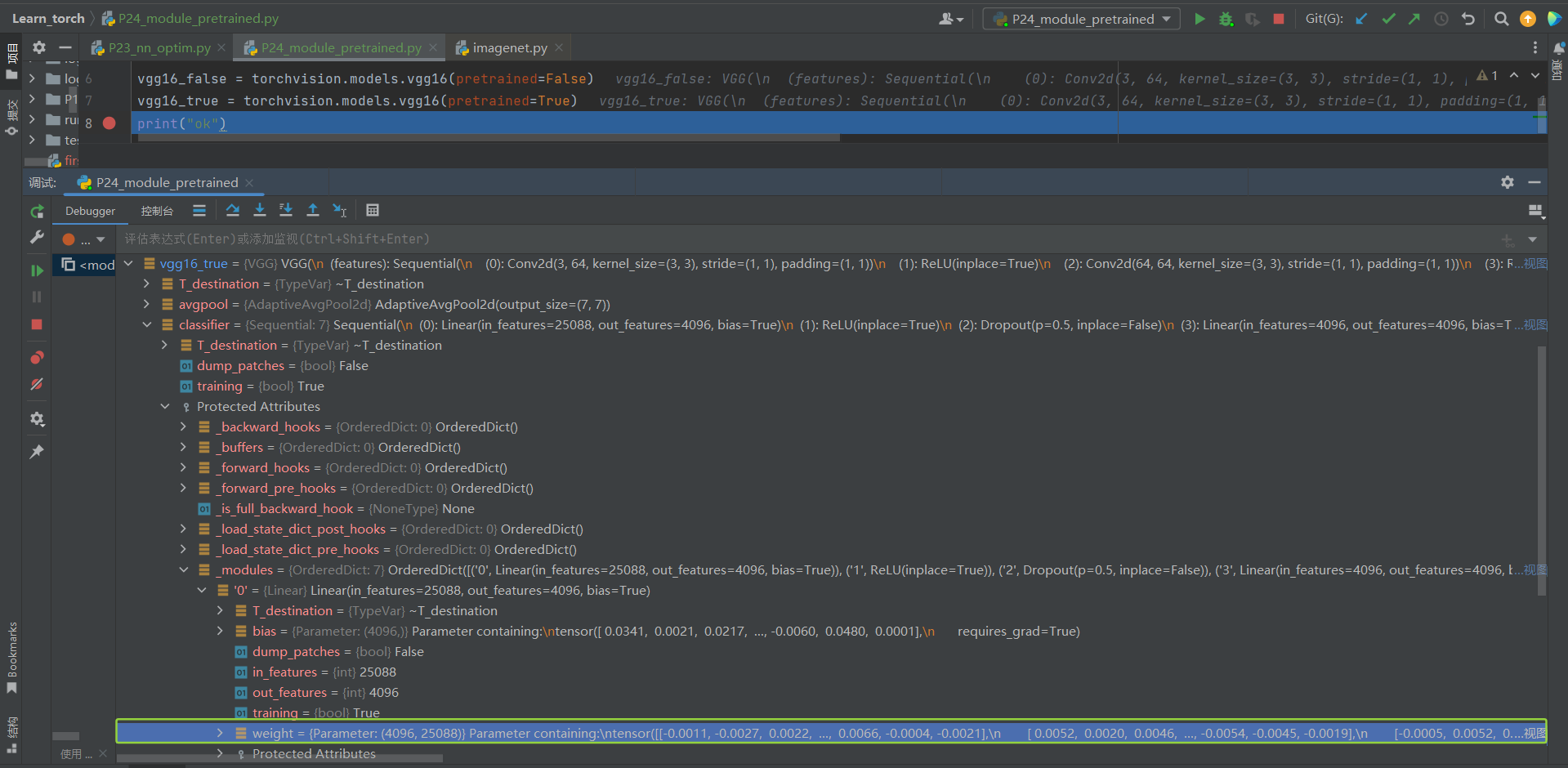Click the Step Into icon
The height and width of the screenshot is (768, 1568).
(260, 211)
